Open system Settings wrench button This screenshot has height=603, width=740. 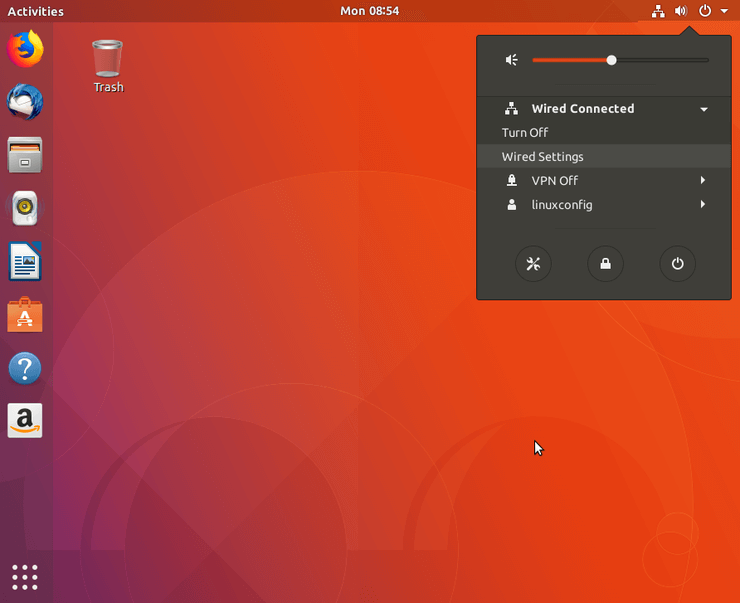click(x=533, y=264)
